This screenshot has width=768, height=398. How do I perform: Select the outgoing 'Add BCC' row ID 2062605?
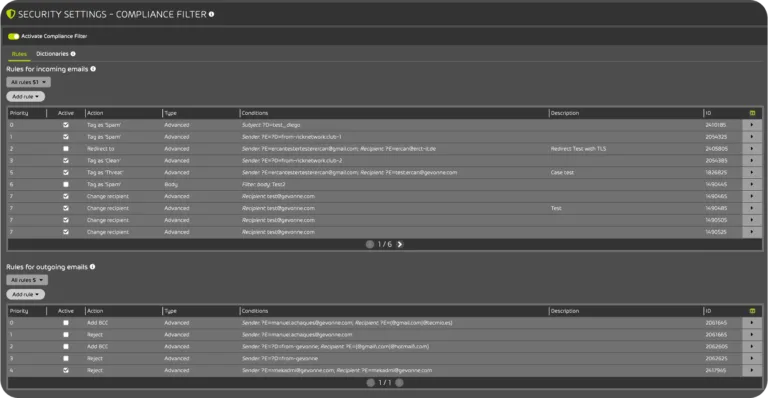click(384, 347)
